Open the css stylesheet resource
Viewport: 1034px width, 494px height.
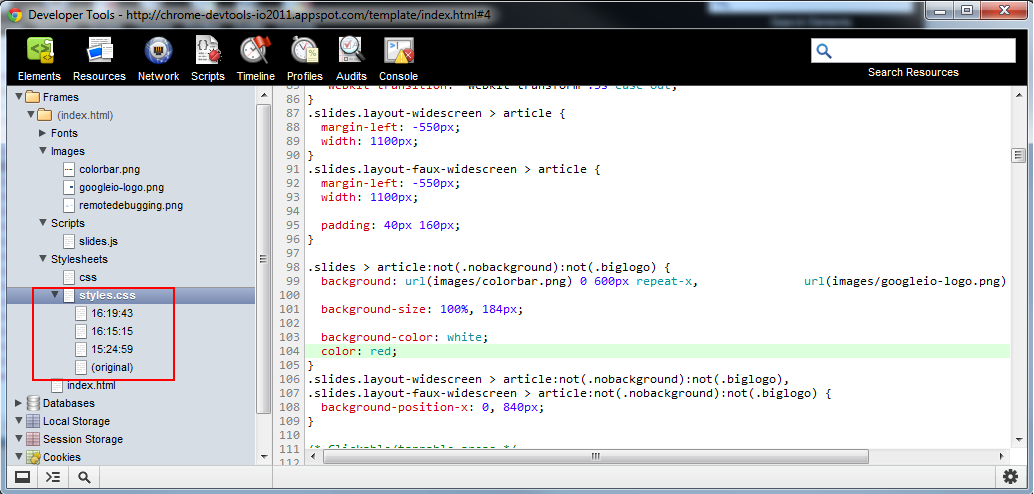80,277
